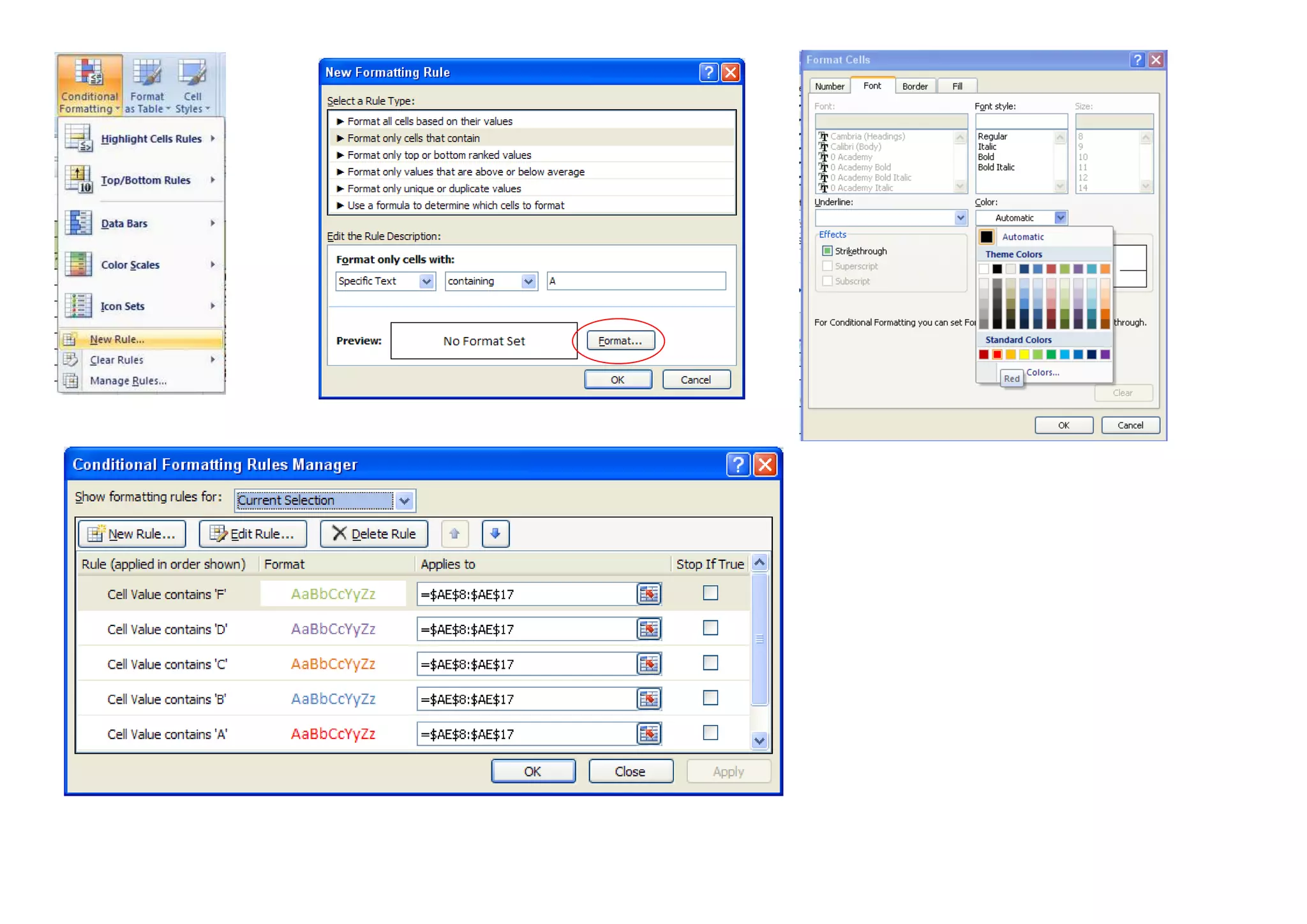Screen dimensions: 1307x924
Task: Click the Manage Rules menu icon
Action: tap(70, 380)
